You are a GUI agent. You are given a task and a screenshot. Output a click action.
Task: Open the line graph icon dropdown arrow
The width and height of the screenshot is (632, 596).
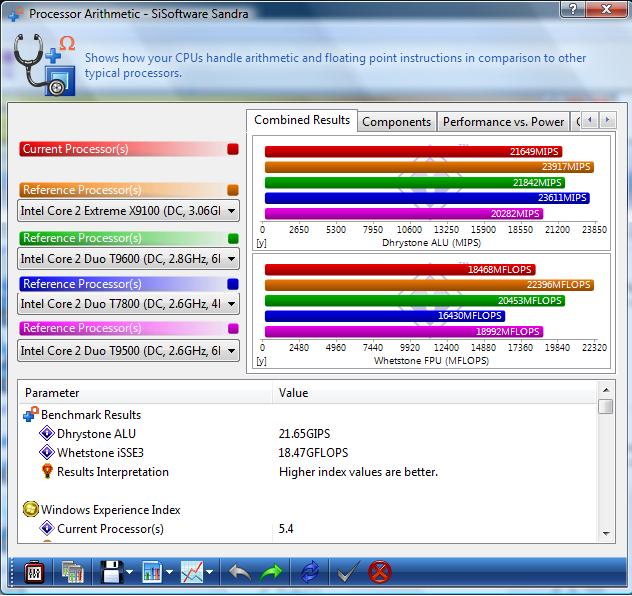(x=210, y=572)
